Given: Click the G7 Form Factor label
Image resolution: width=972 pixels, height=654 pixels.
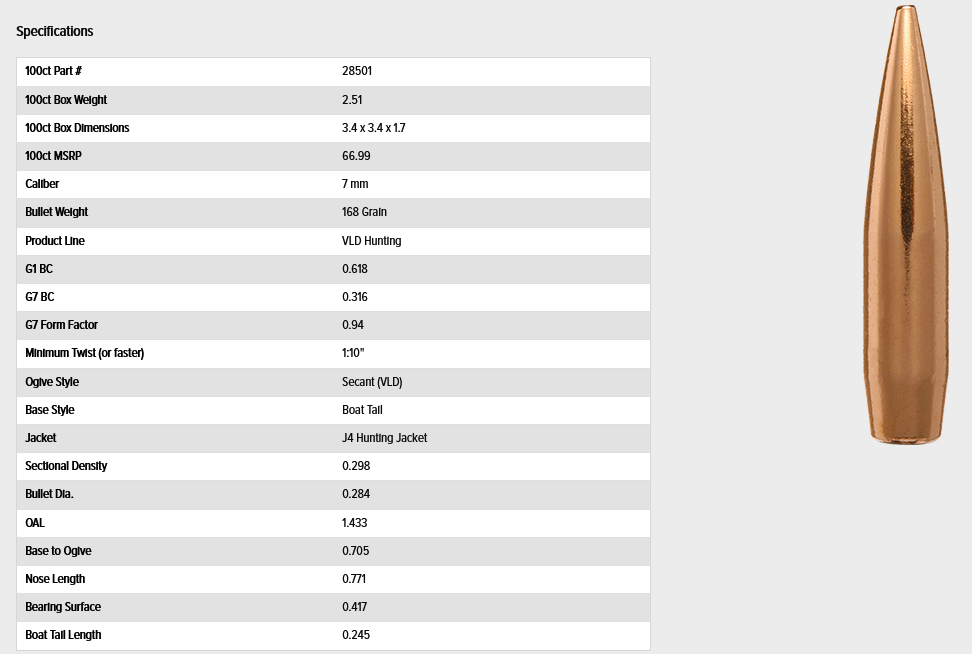Looking at the screenshot, I should (x=62, y=325).
